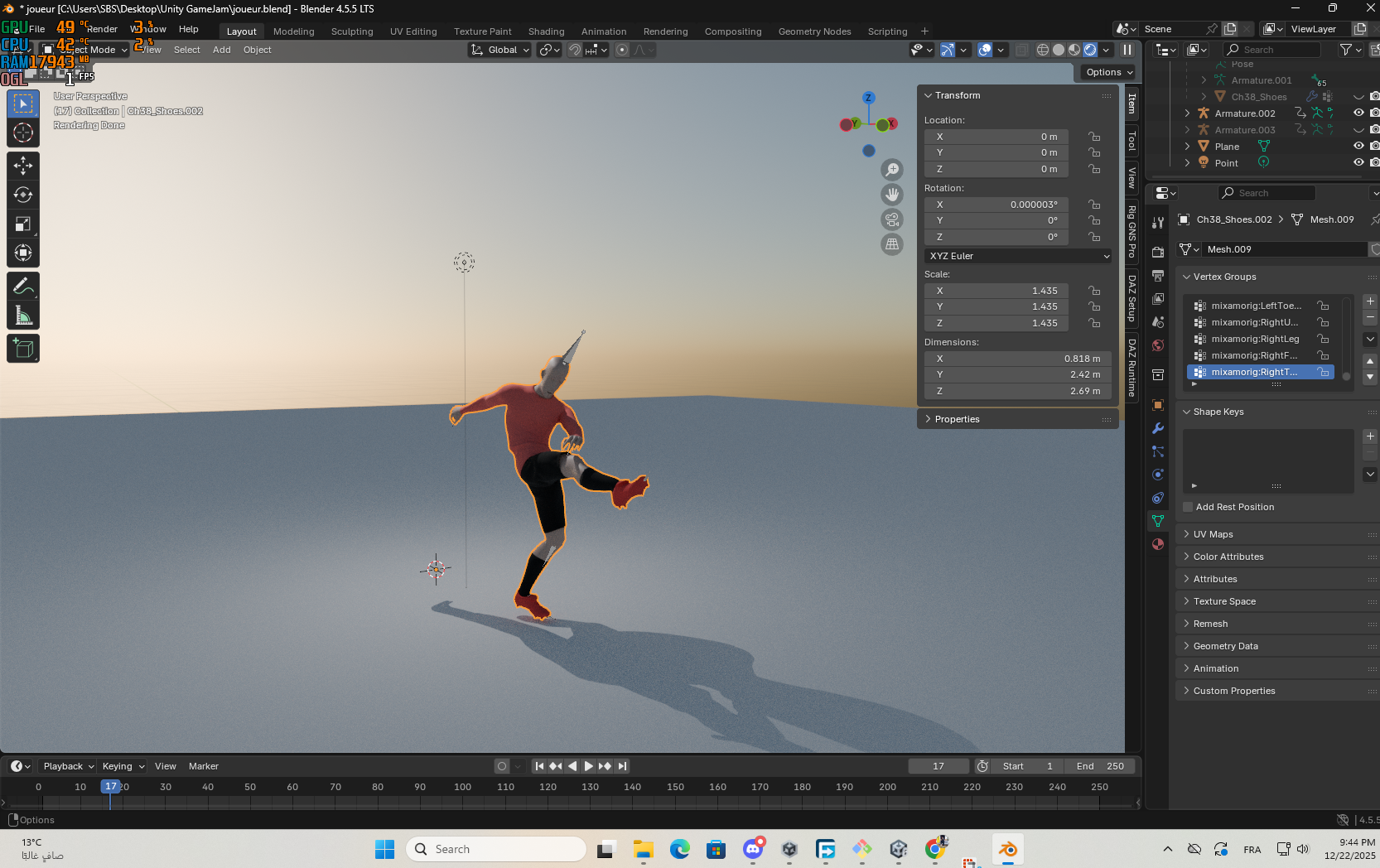Screen dimensions: 1380x868
Task: Click the Scale X value field
Action: 996,291
